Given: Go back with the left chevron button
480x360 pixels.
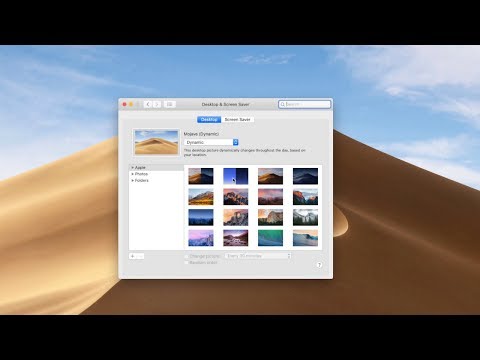Looking at the screenshot, I should pos(148,104).
